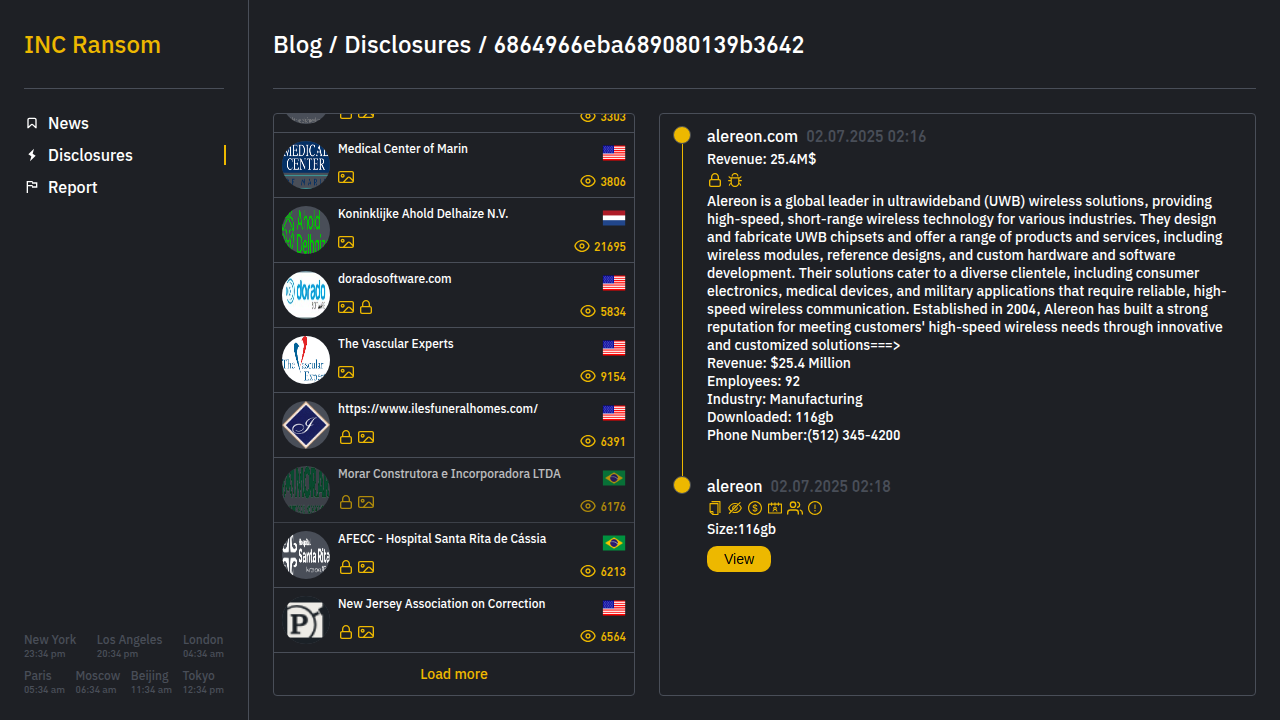Click Brazil flag on Morar Construtora row
Viewport: 1280px width, 720px height.
(x=614, y=478)
